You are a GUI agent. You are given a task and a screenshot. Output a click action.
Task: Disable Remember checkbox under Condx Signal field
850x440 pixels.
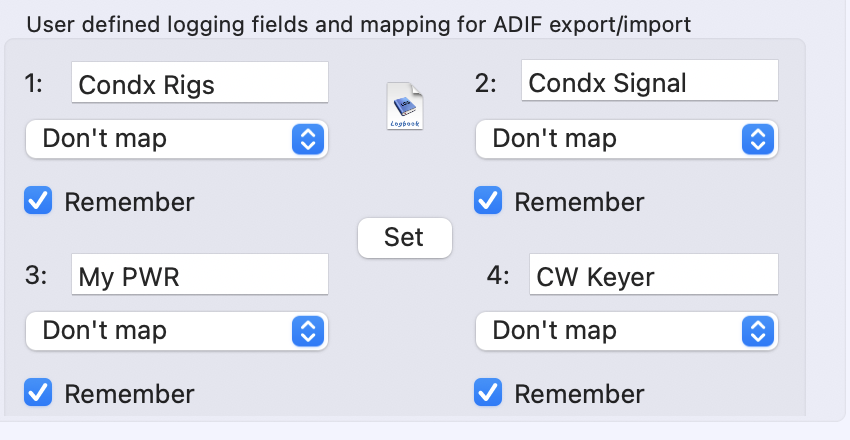click(x=489, y=202)
